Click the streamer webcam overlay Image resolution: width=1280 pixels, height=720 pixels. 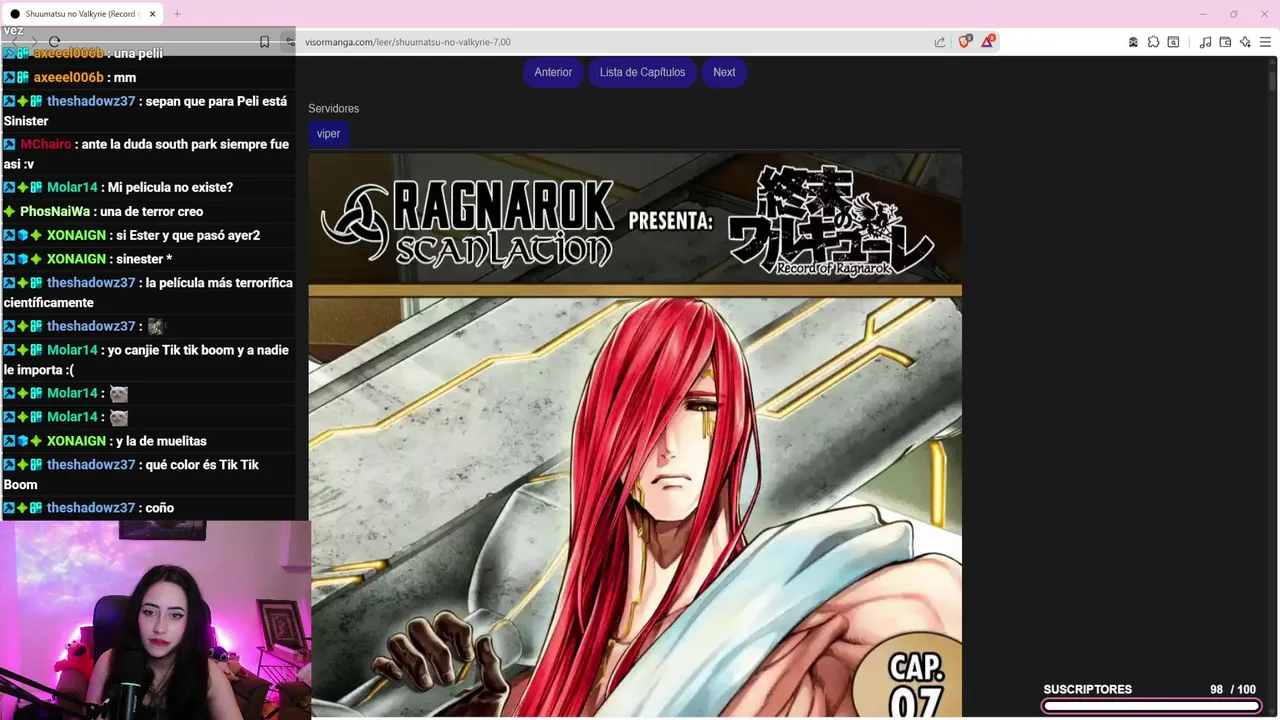pyautogui.click(x=155, y=620)
